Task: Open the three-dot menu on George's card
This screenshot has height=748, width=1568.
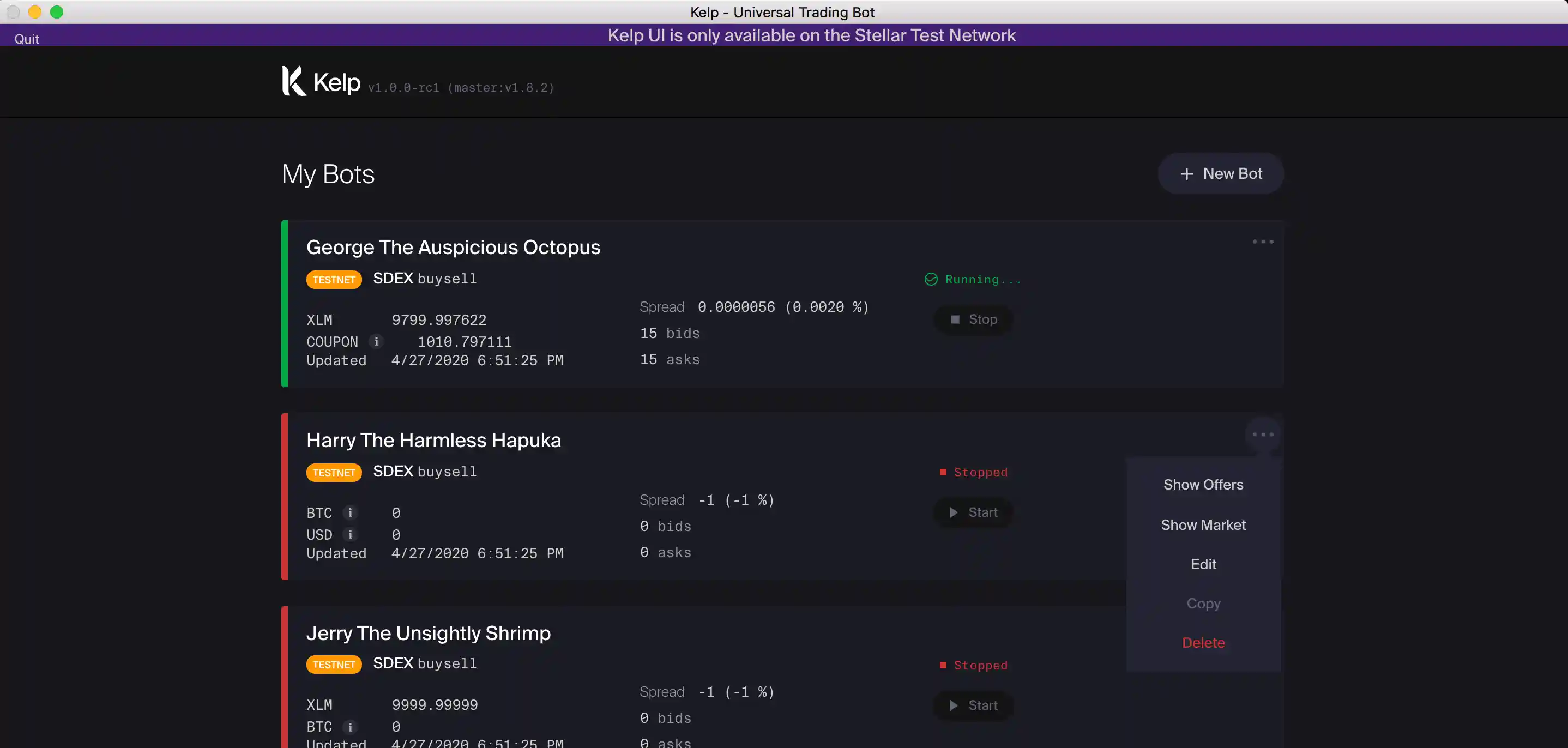Action: click(x=1263, y=241)
